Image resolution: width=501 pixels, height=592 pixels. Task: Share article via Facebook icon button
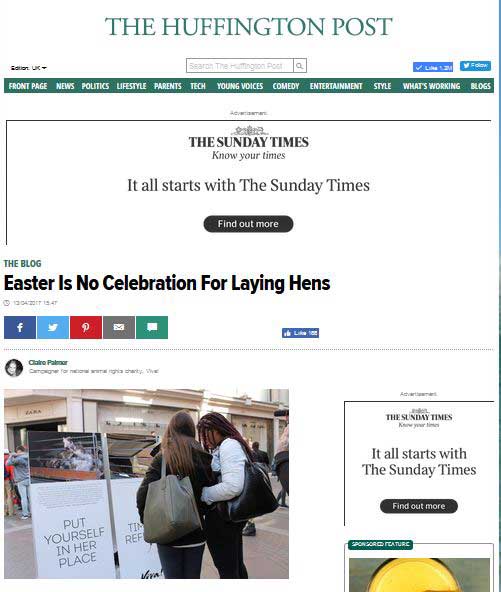[x=20, y=327]
